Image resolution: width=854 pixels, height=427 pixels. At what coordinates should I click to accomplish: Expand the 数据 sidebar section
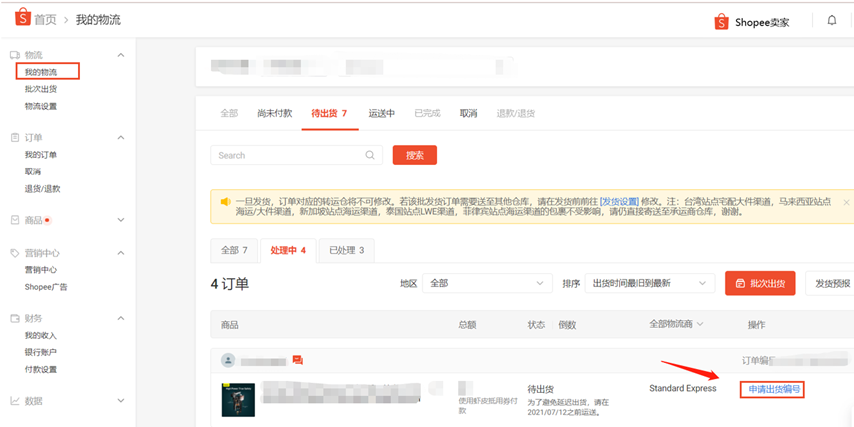pos(121,401)
